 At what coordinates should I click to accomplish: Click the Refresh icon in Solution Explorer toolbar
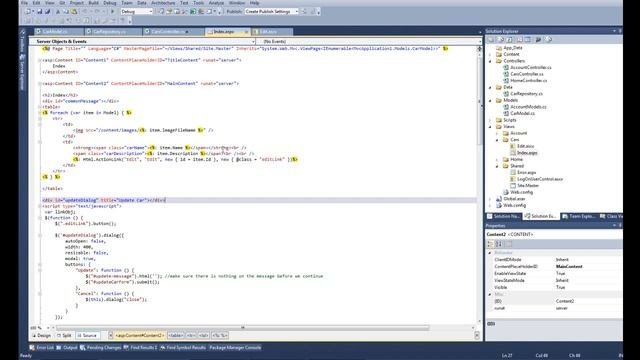[x=510, y=40]
